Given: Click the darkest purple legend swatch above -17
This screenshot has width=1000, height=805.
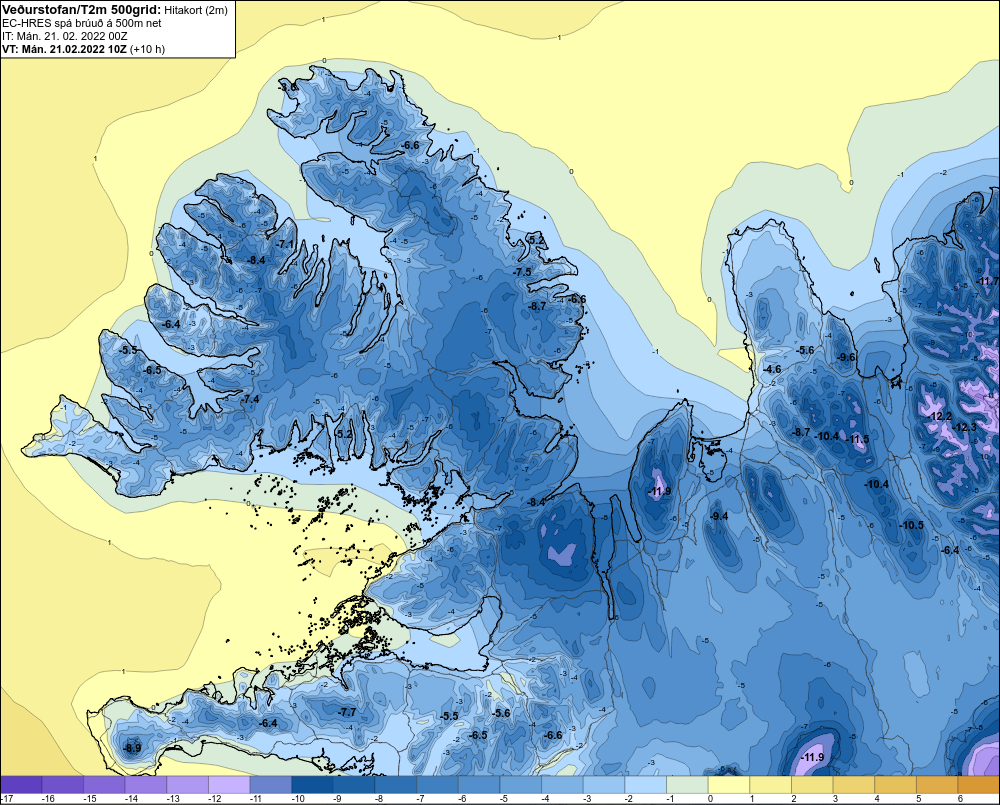Looking at the screenshot, I should tap(21, 785).
